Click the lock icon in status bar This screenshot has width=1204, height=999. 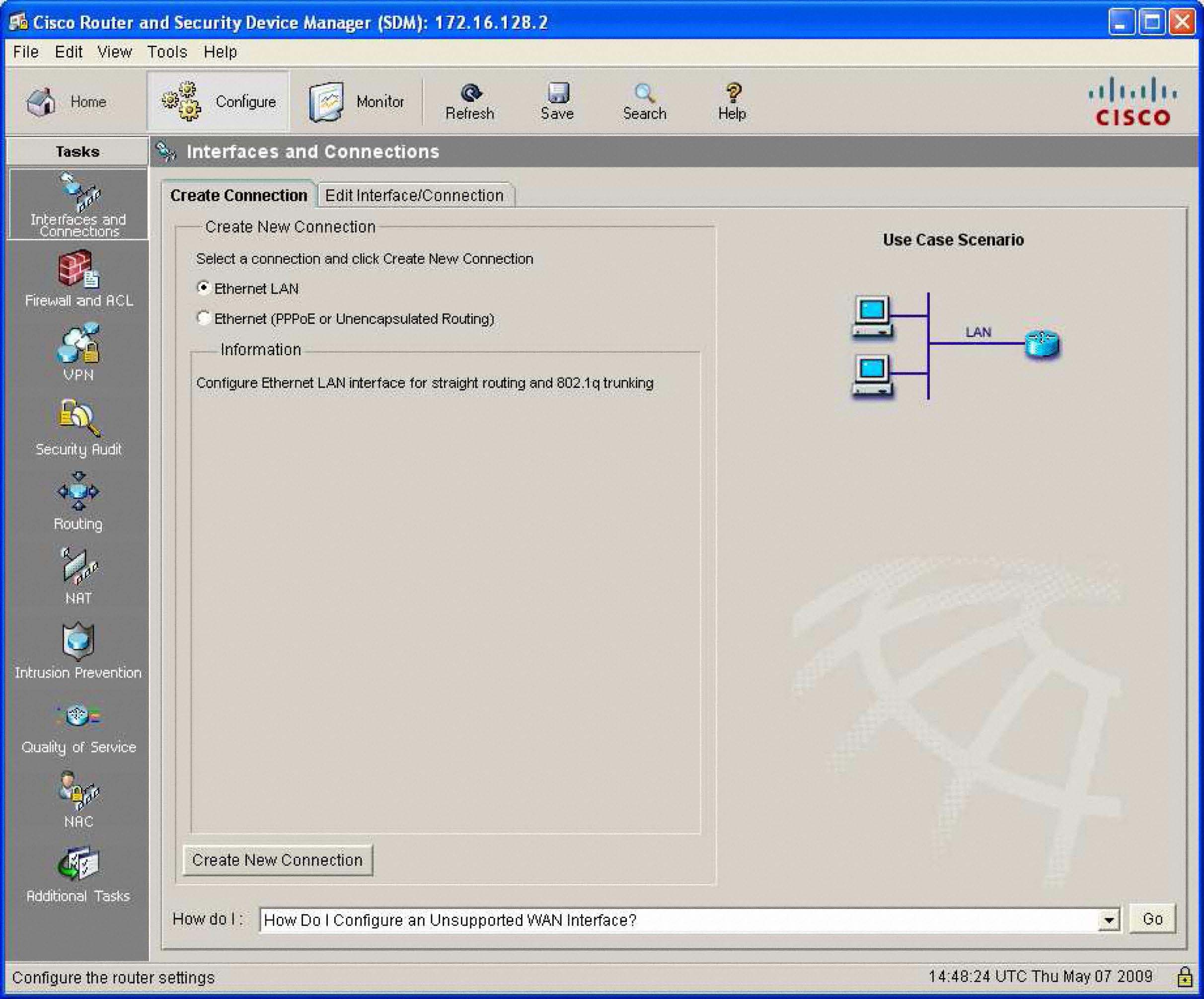(x=1185, y=977)
